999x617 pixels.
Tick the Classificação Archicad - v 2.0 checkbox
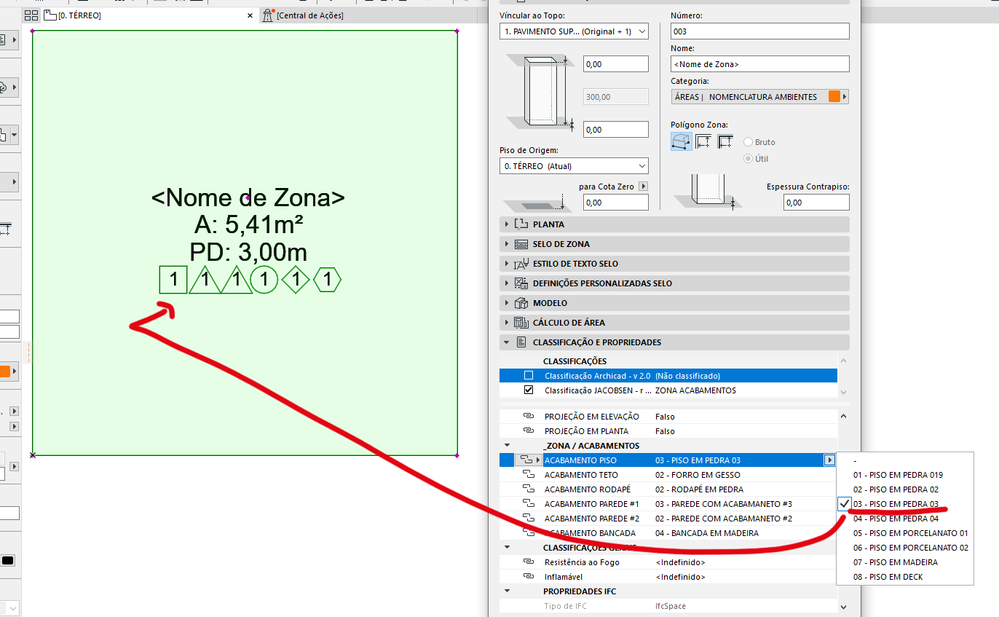point(528,376)
